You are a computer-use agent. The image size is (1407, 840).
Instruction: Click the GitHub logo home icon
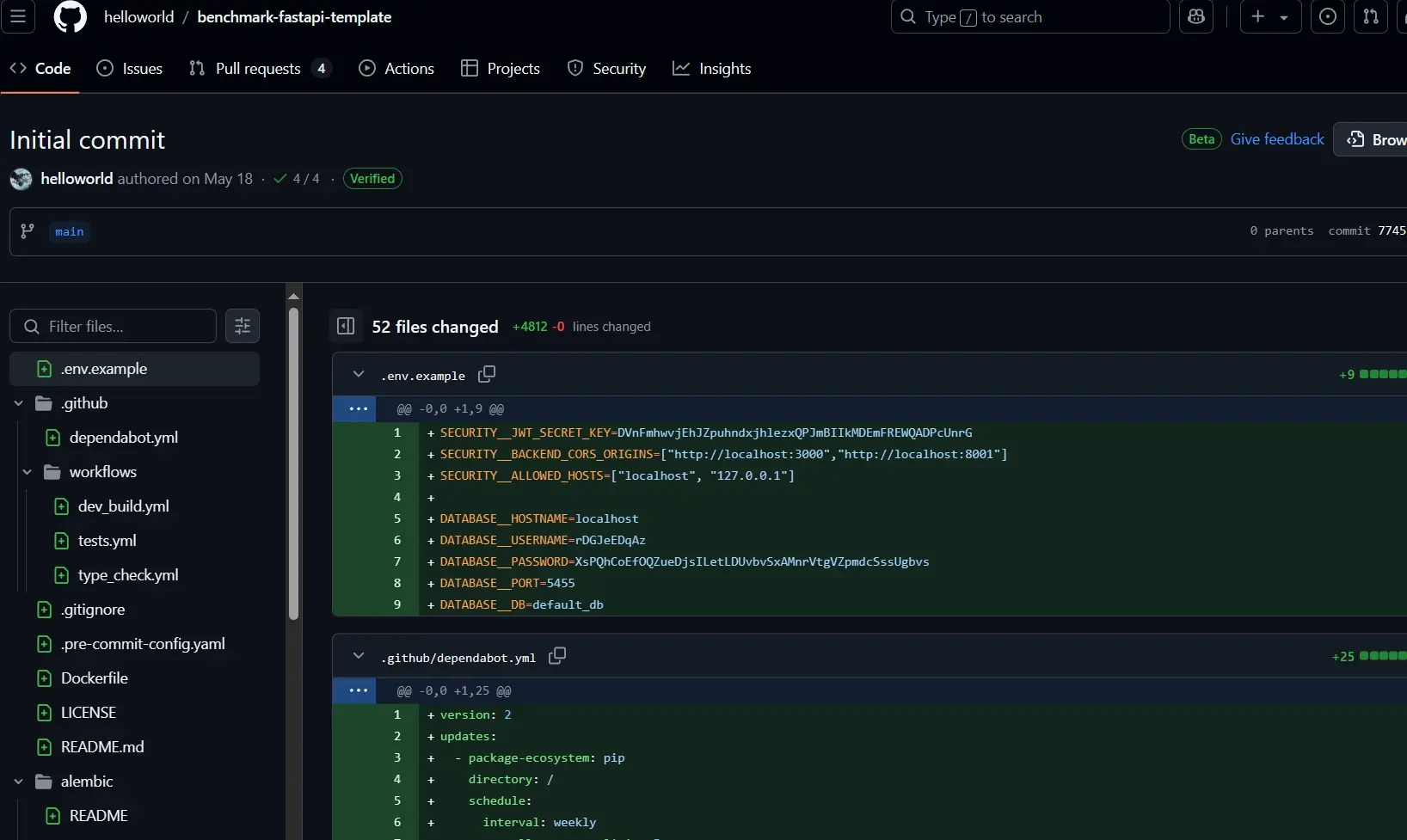point(70,17)
